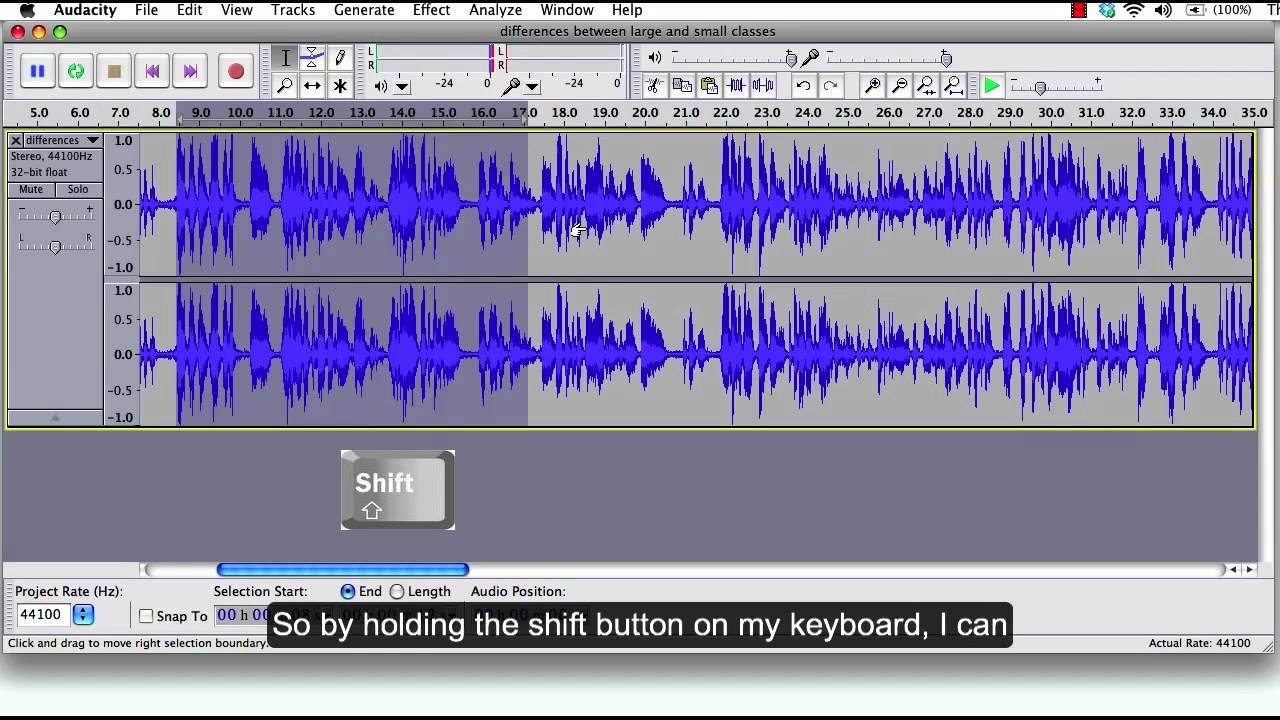Click Skip to Start button
Screen dimensions: 1280x720
click(x=152, y=71)
